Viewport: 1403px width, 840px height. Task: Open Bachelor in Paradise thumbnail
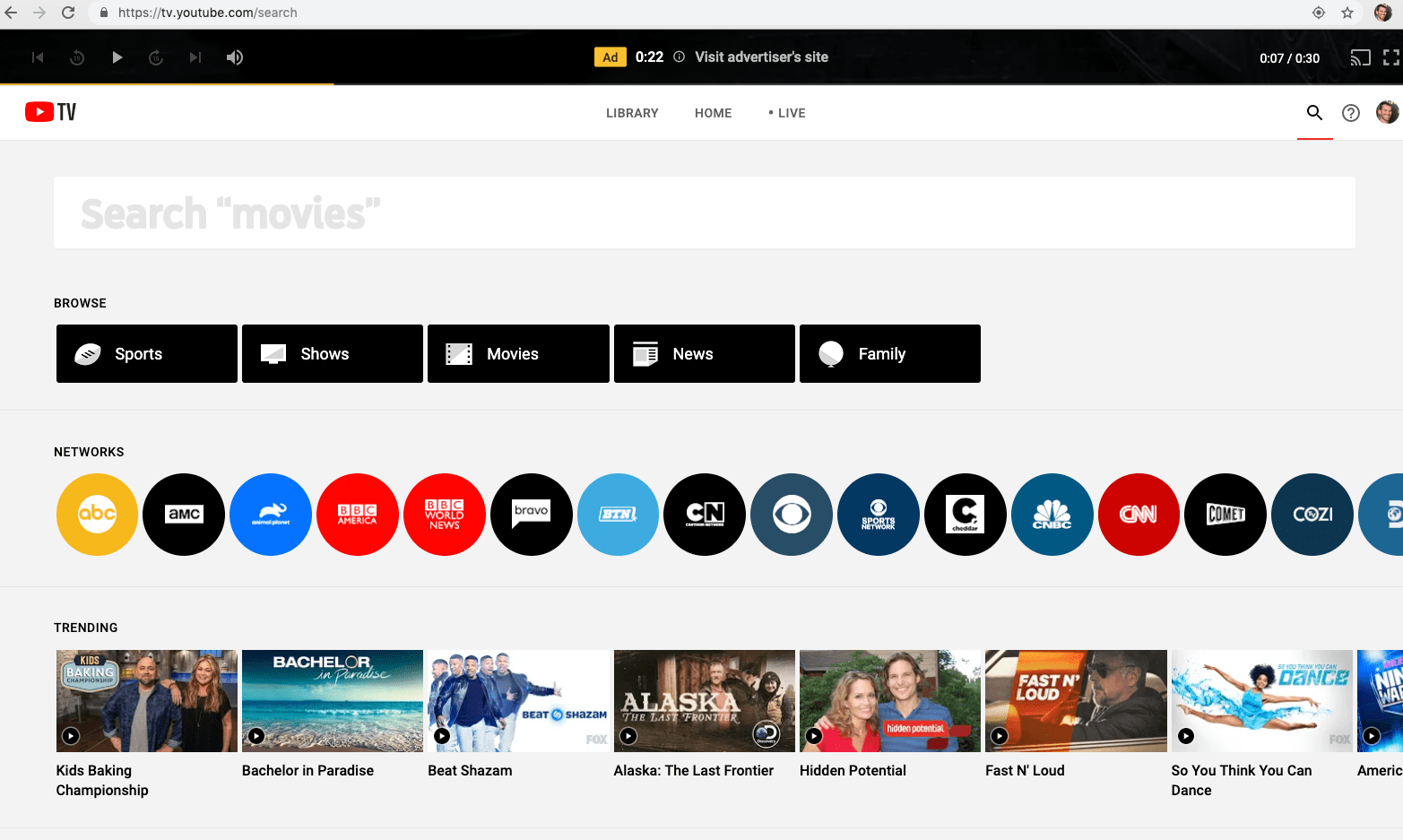(333, 701)
